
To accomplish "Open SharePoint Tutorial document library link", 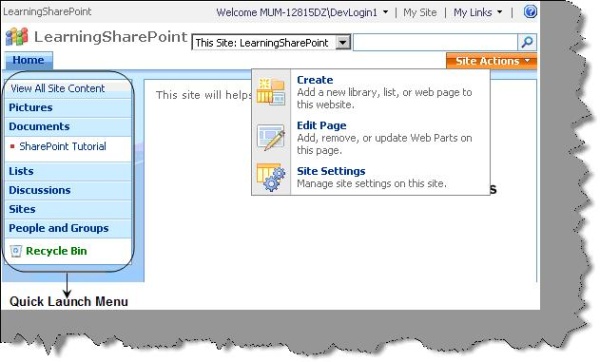I will (63, 146).
